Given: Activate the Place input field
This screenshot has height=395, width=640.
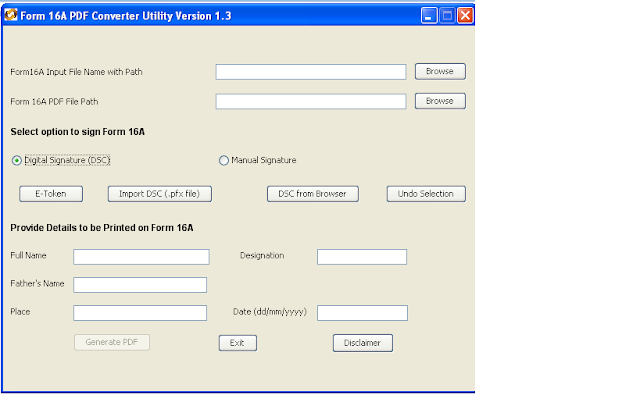Looking at the screenshot, I should (x=140, y=313).
